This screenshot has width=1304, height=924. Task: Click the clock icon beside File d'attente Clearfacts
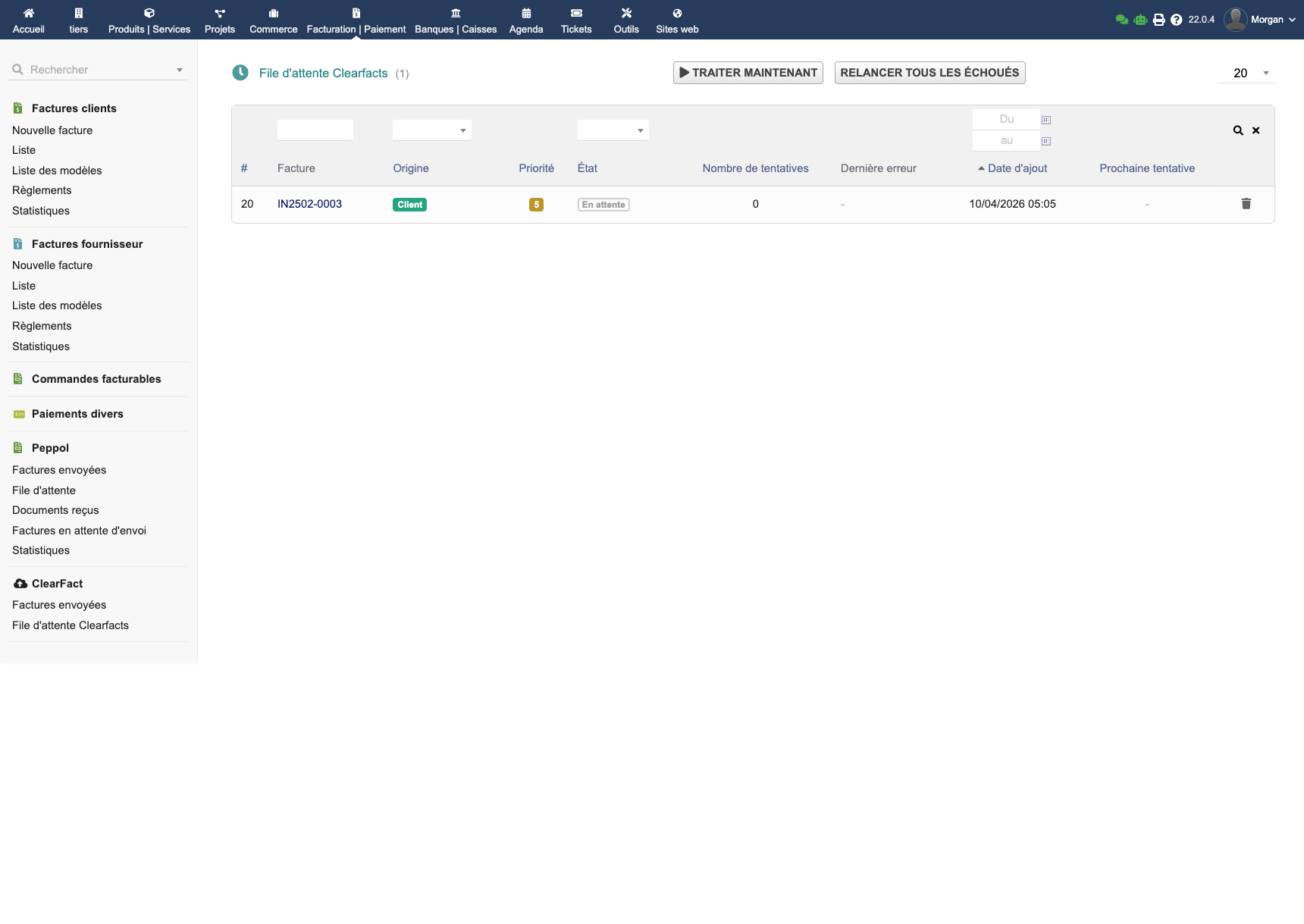[x=240, y=72]
